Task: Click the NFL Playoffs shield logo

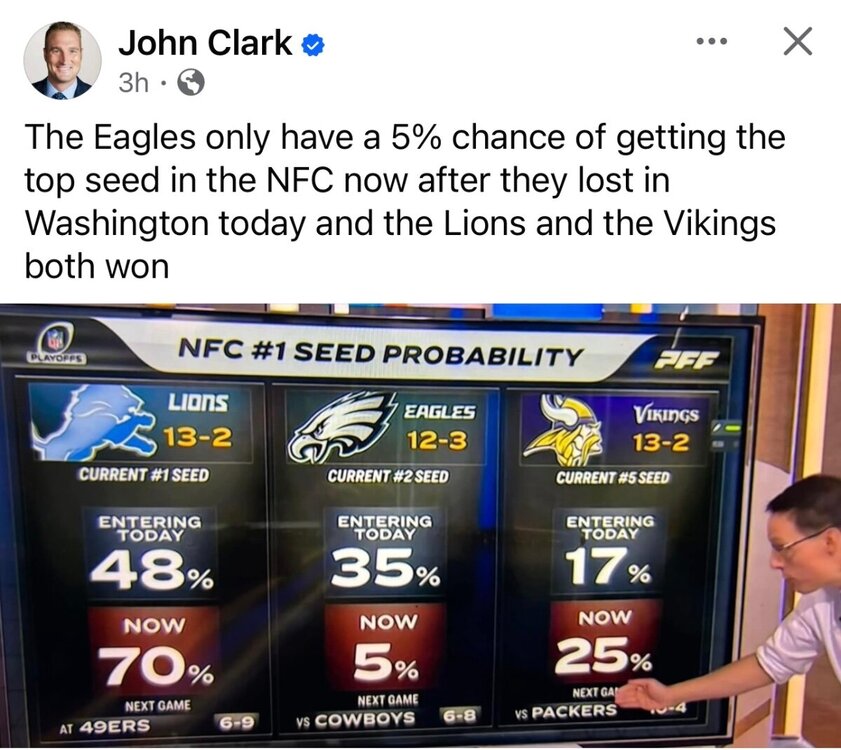Action: [x=57, y=342]
